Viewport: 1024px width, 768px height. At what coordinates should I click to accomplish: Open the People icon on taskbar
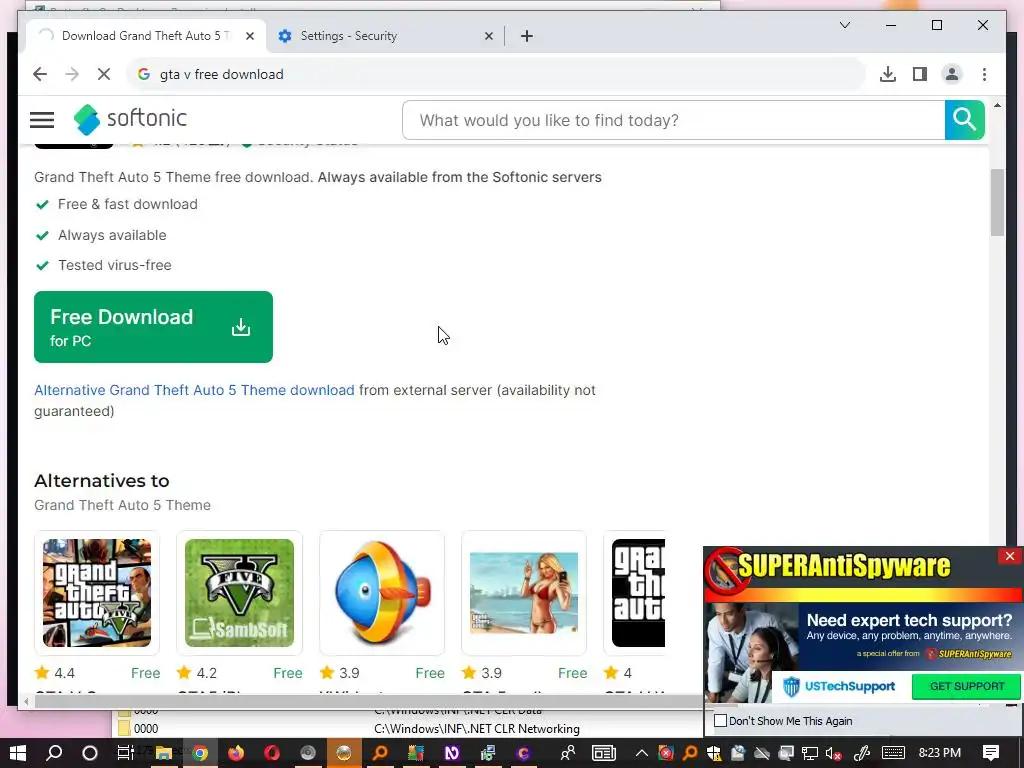(568, 753)
